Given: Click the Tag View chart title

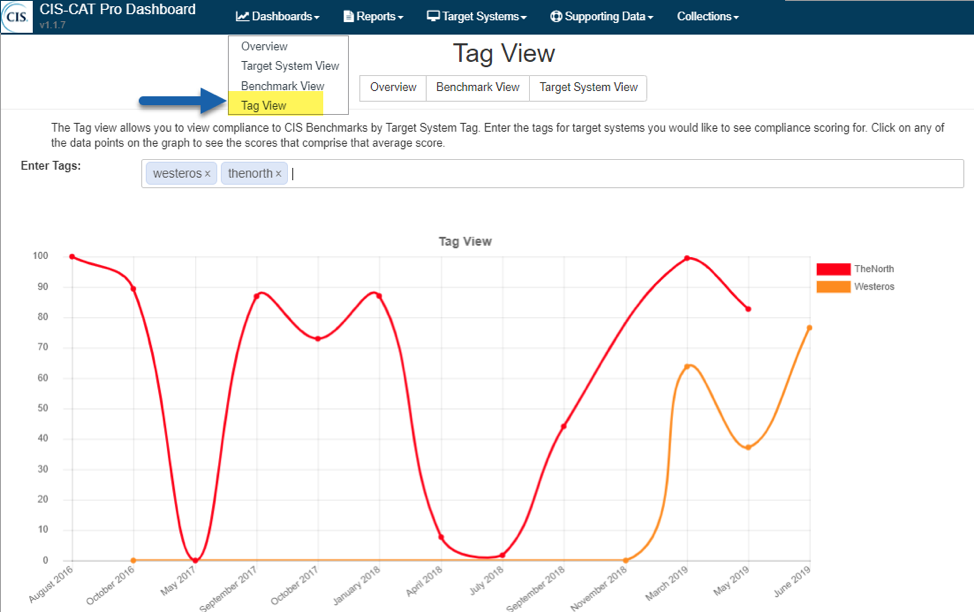Looking at the screenshot, I should (x=465, y=241).
